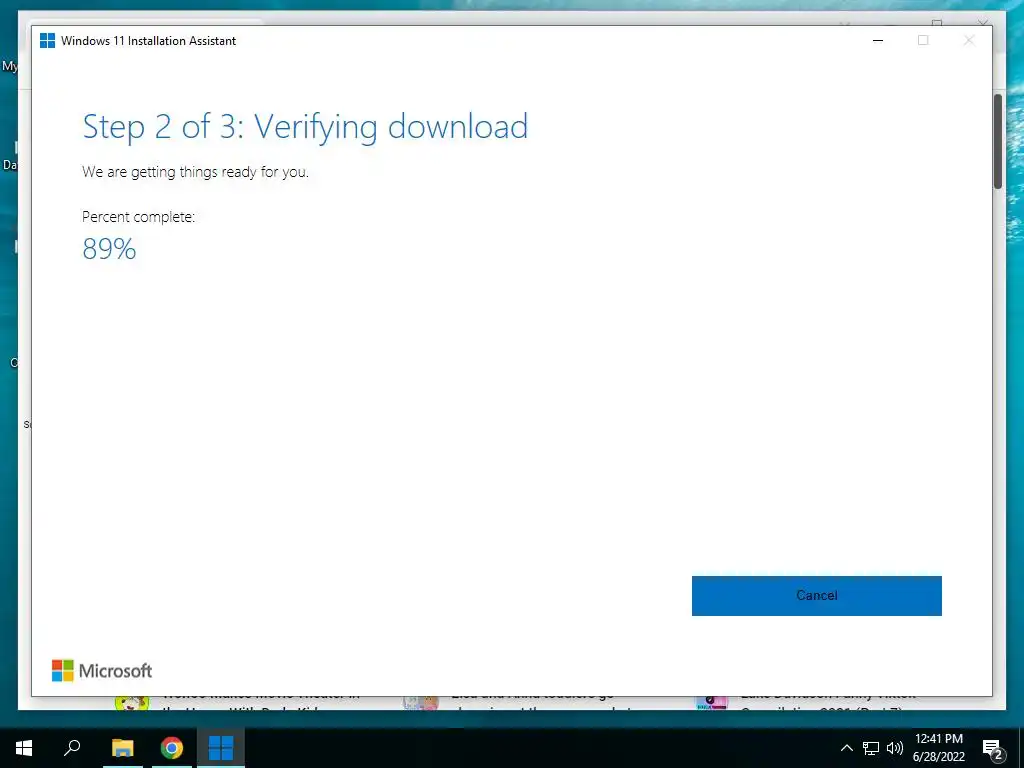Open File Explorer from the taskbar
This screenshot has height=768, width=1024.
click(x=122, y=748)
